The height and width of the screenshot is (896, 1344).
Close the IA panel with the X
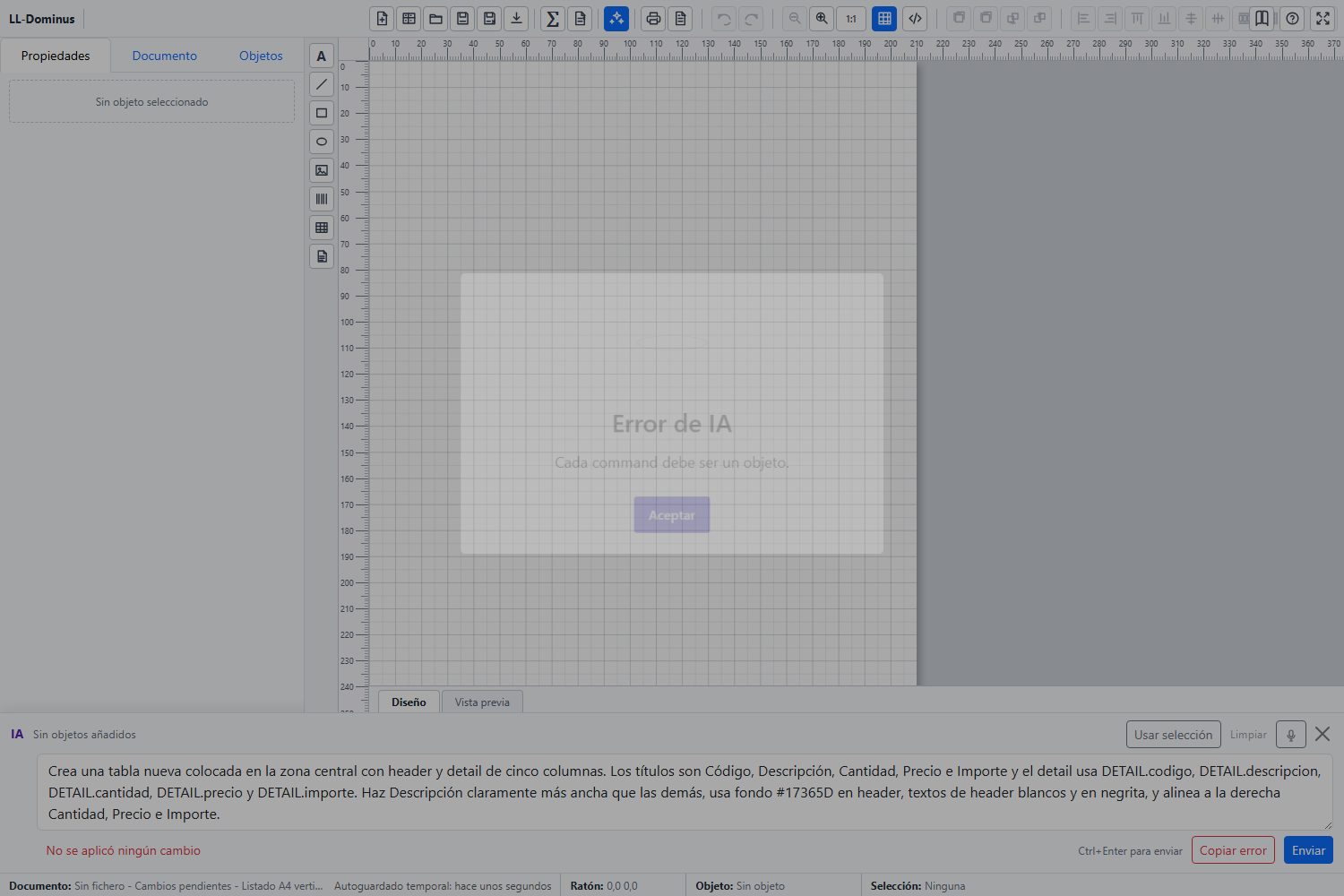click(1322, 734)
